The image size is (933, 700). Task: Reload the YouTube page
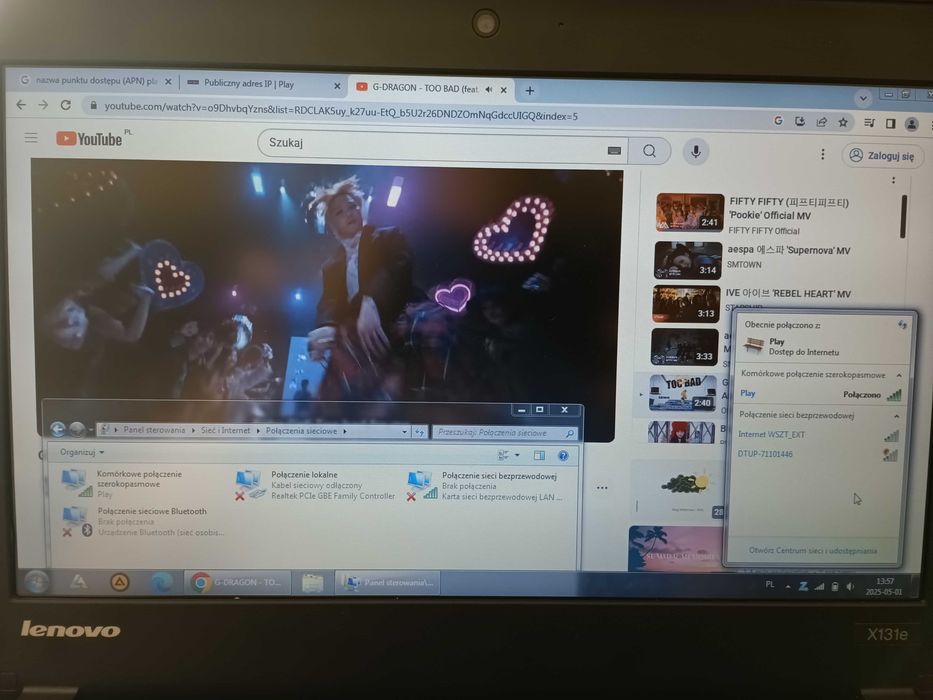[65, 105]
